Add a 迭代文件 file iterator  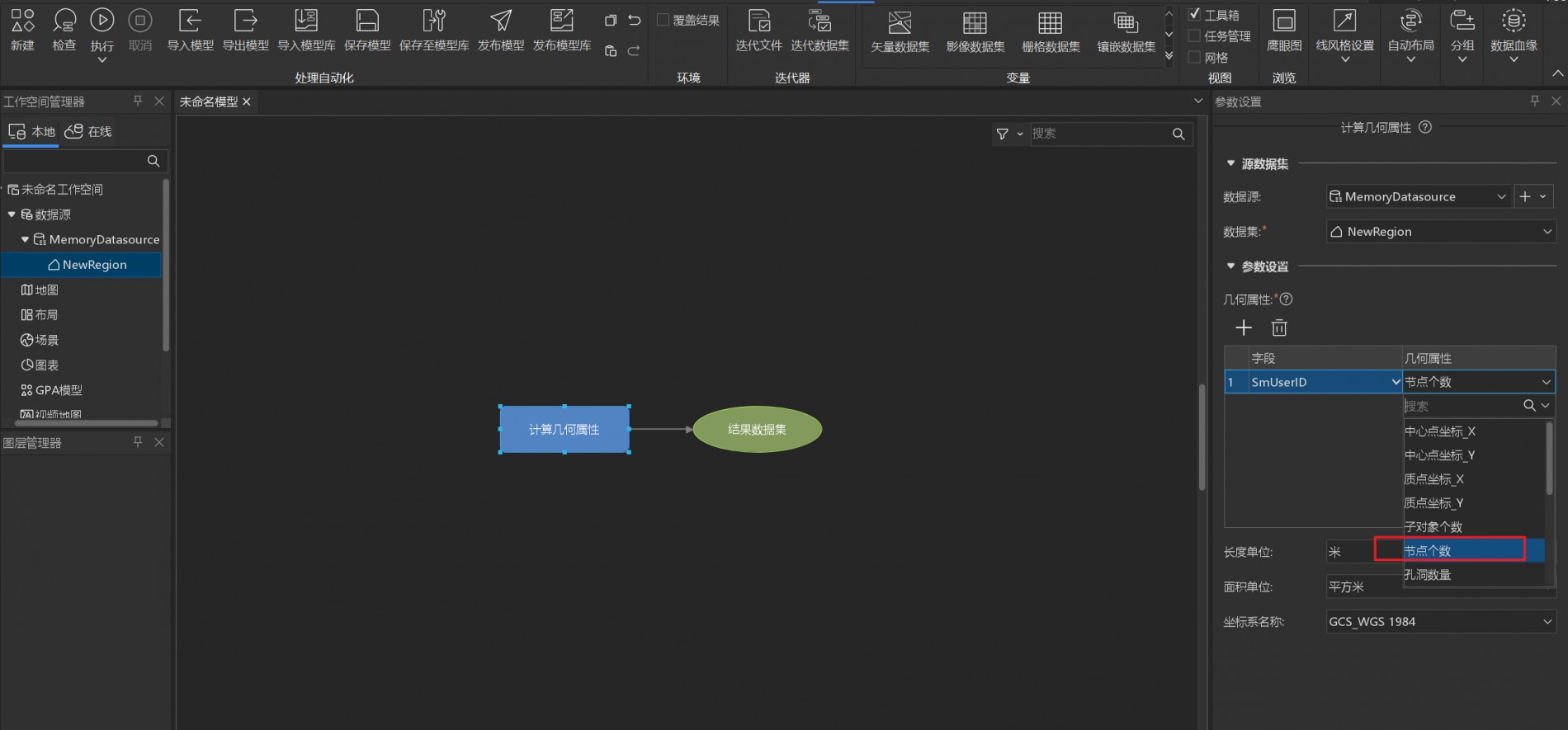(x=758, y=30)
